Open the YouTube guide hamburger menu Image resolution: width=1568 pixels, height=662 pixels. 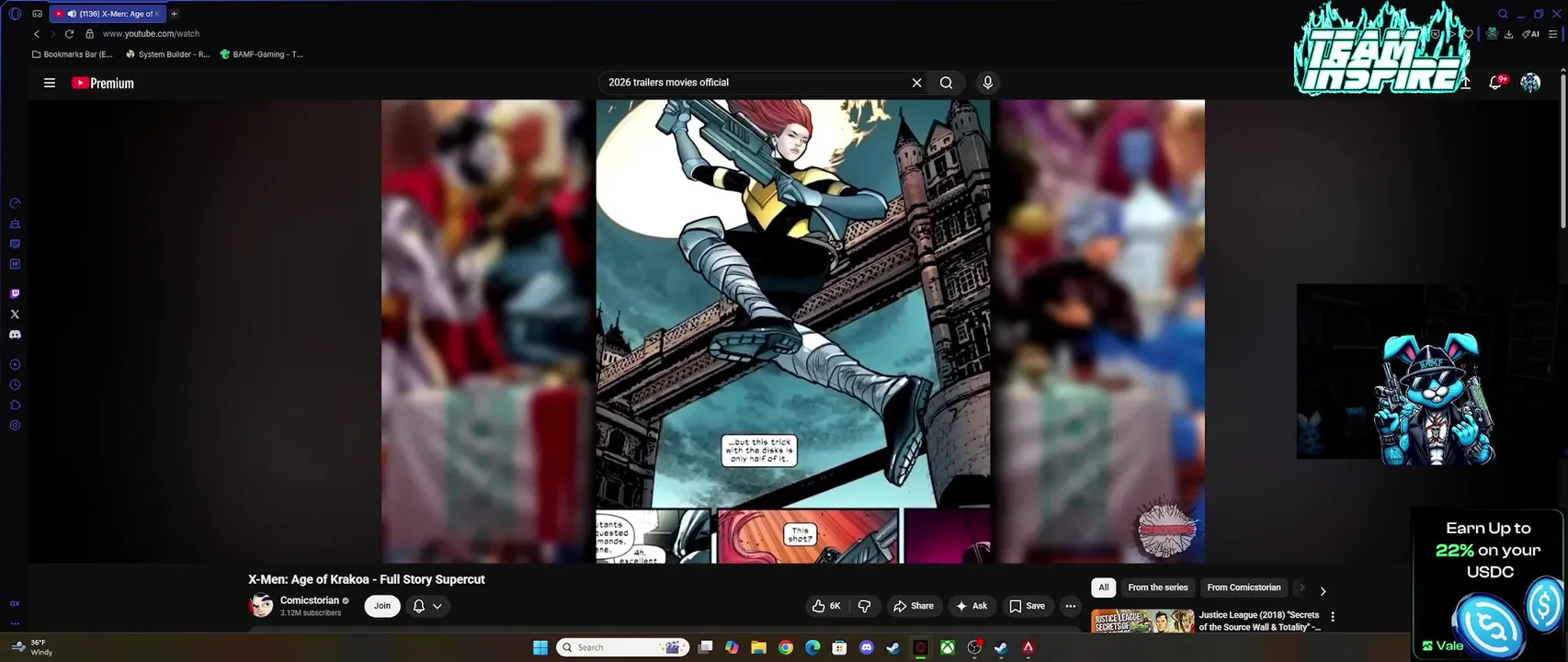coord(50,83)
